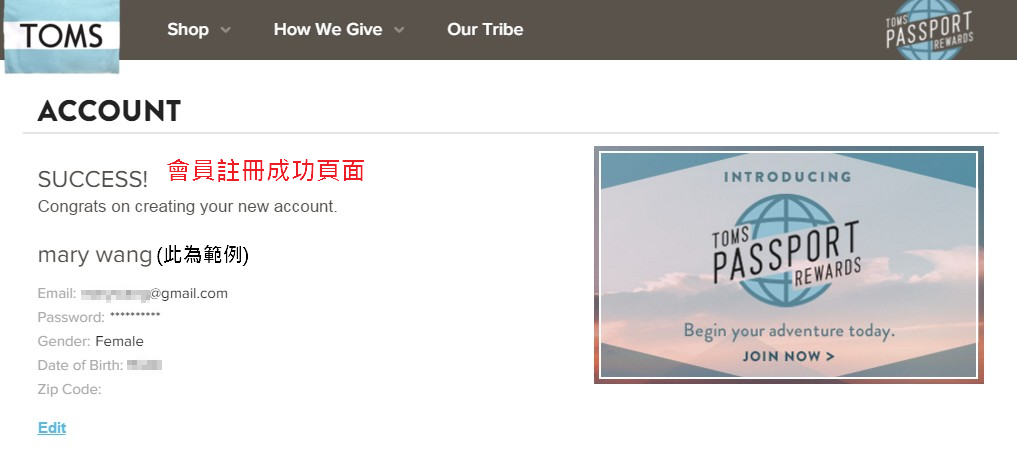Click the Passport Rewards globe in banner
This screenshot has width=1017, height=460.
tap(787, 249)
